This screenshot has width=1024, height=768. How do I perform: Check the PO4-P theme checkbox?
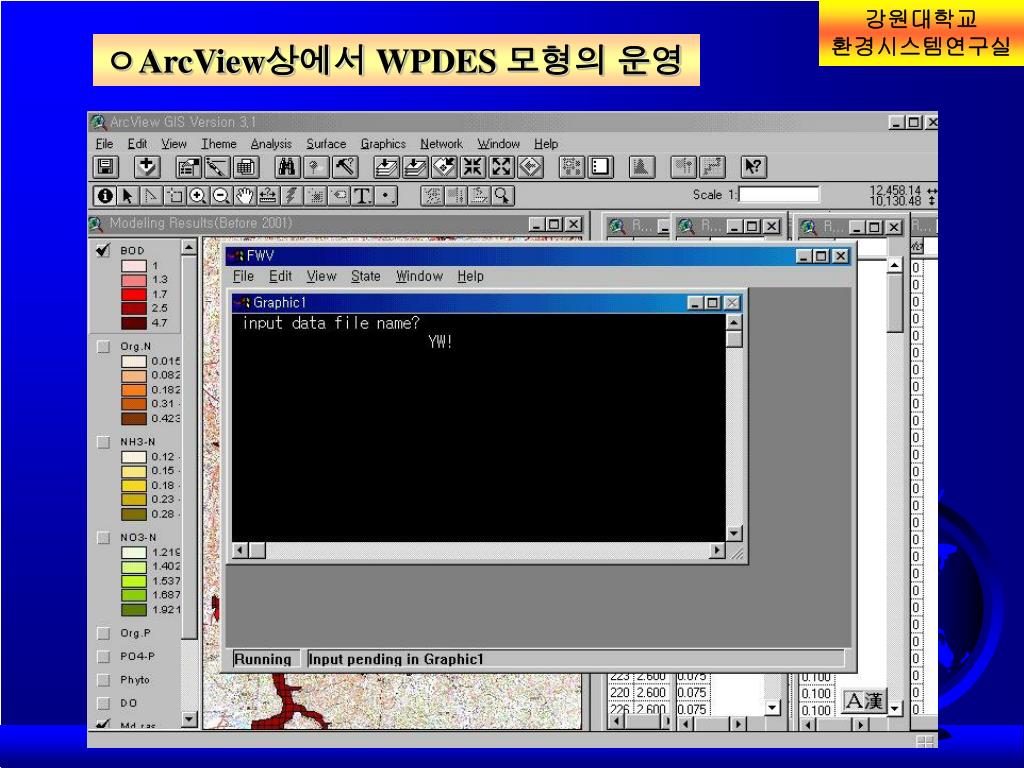(x=103, y=656)
